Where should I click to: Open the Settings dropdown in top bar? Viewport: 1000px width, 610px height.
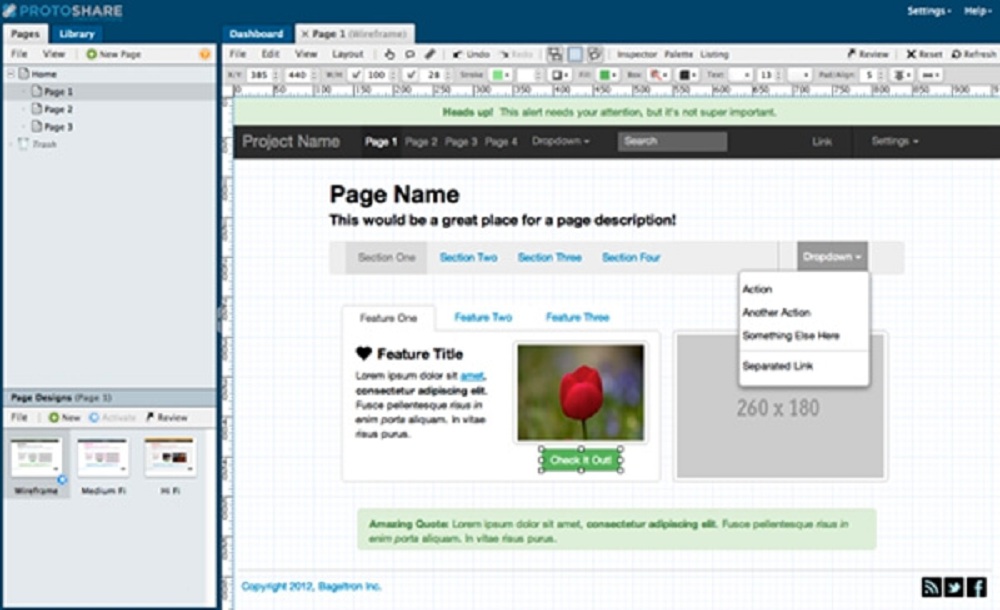928,11
